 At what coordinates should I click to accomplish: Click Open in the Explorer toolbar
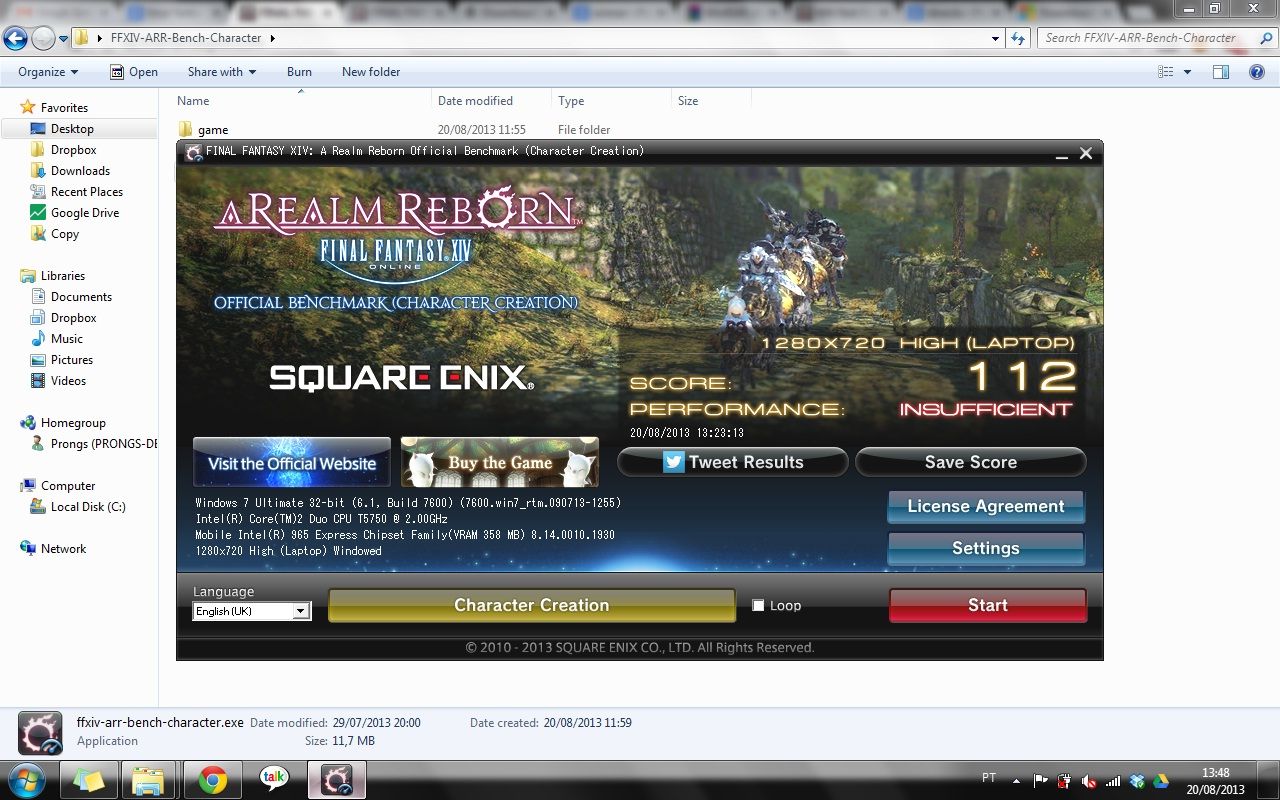point(133,72)
